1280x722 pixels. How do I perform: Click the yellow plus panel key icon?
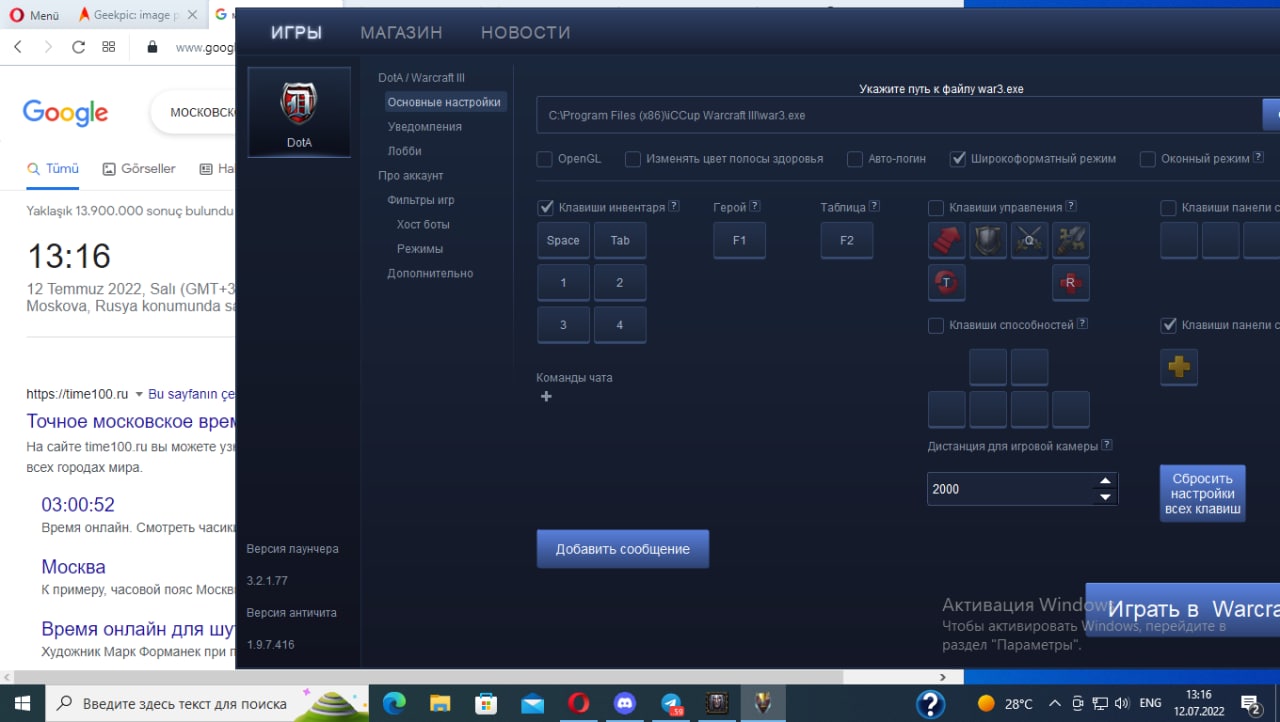tap(1179, 367)
